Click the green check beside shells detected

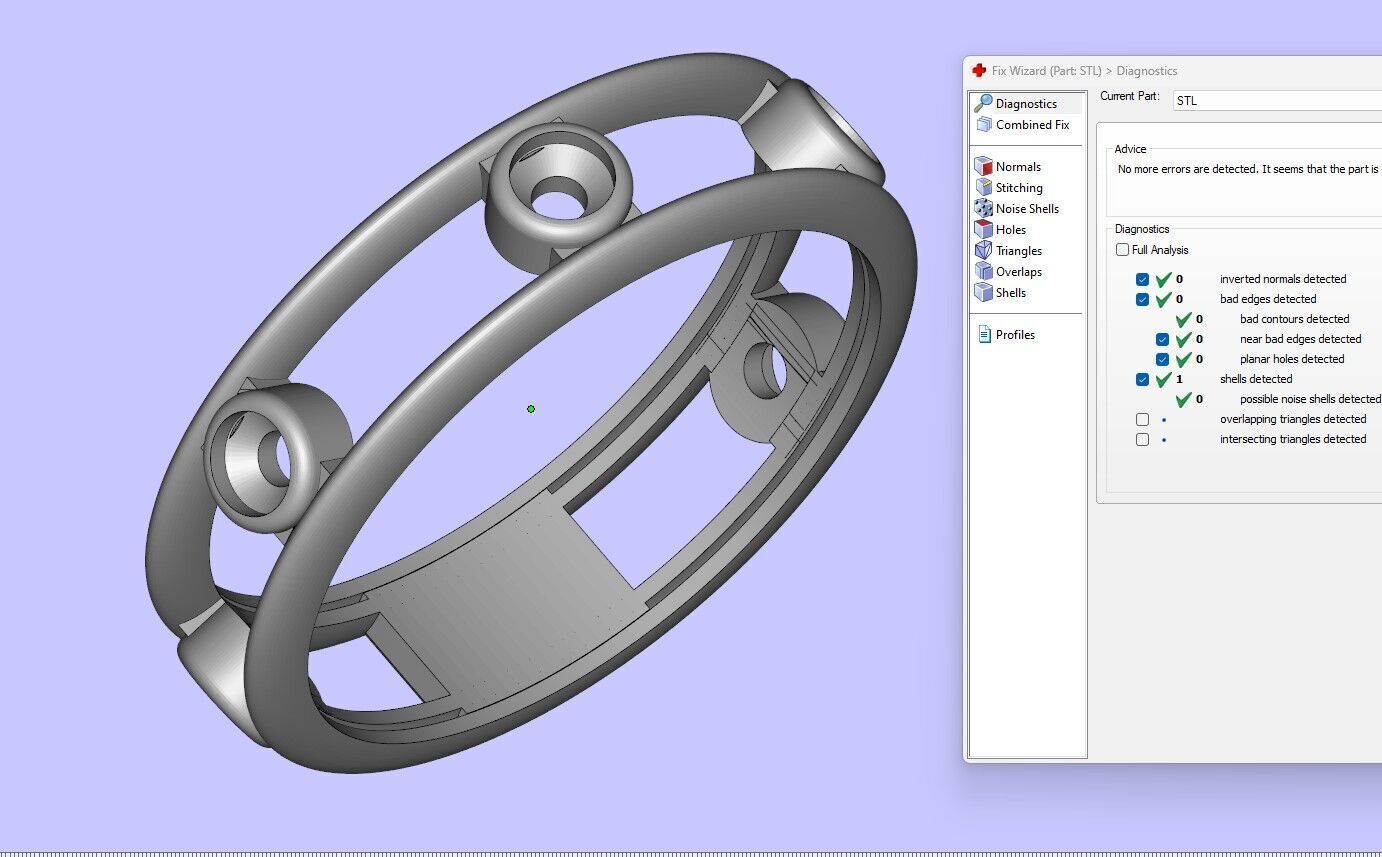click(x=1163, y=379)
